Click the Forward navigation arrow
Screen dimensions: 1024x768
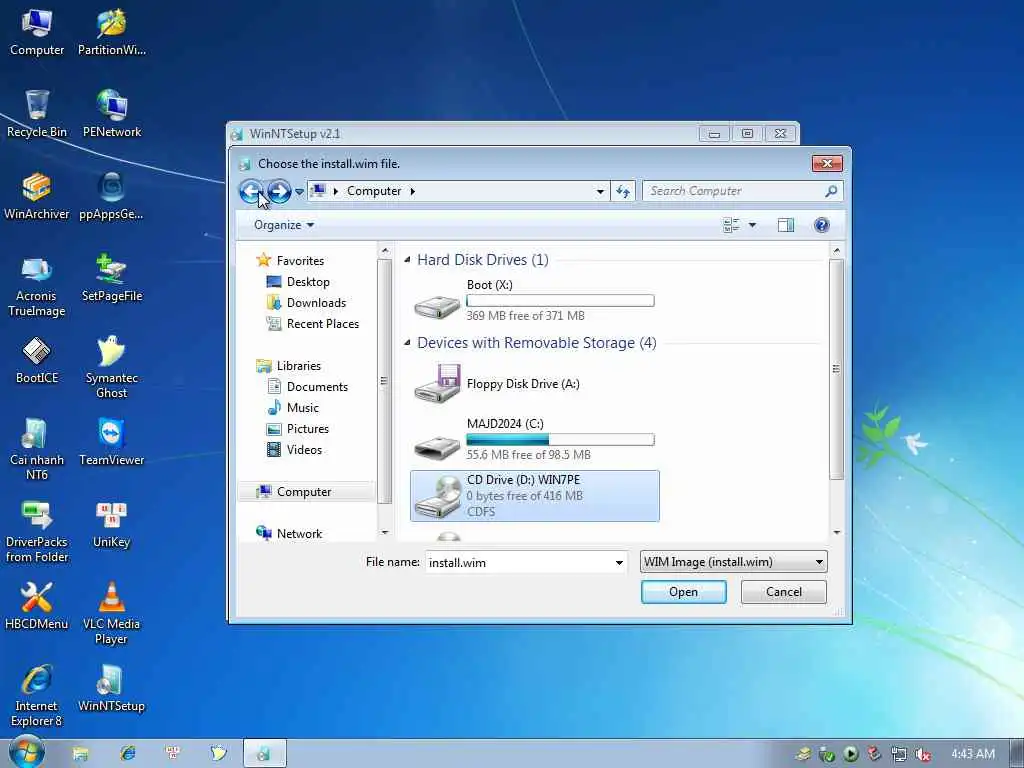point(279,191)
